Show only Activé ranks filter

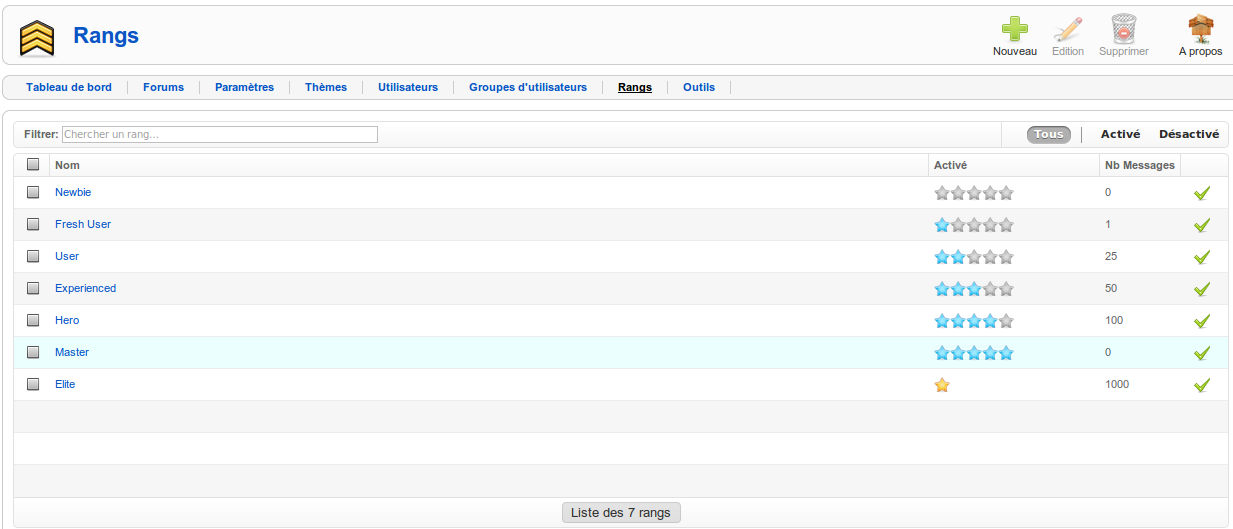coord(1120,134)
